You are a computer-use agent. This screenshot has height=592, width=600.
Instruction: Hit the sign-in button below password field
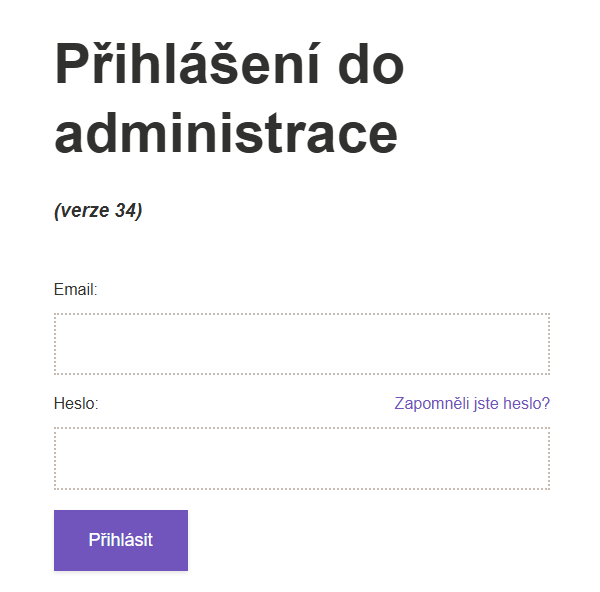(x=121, y=540)
